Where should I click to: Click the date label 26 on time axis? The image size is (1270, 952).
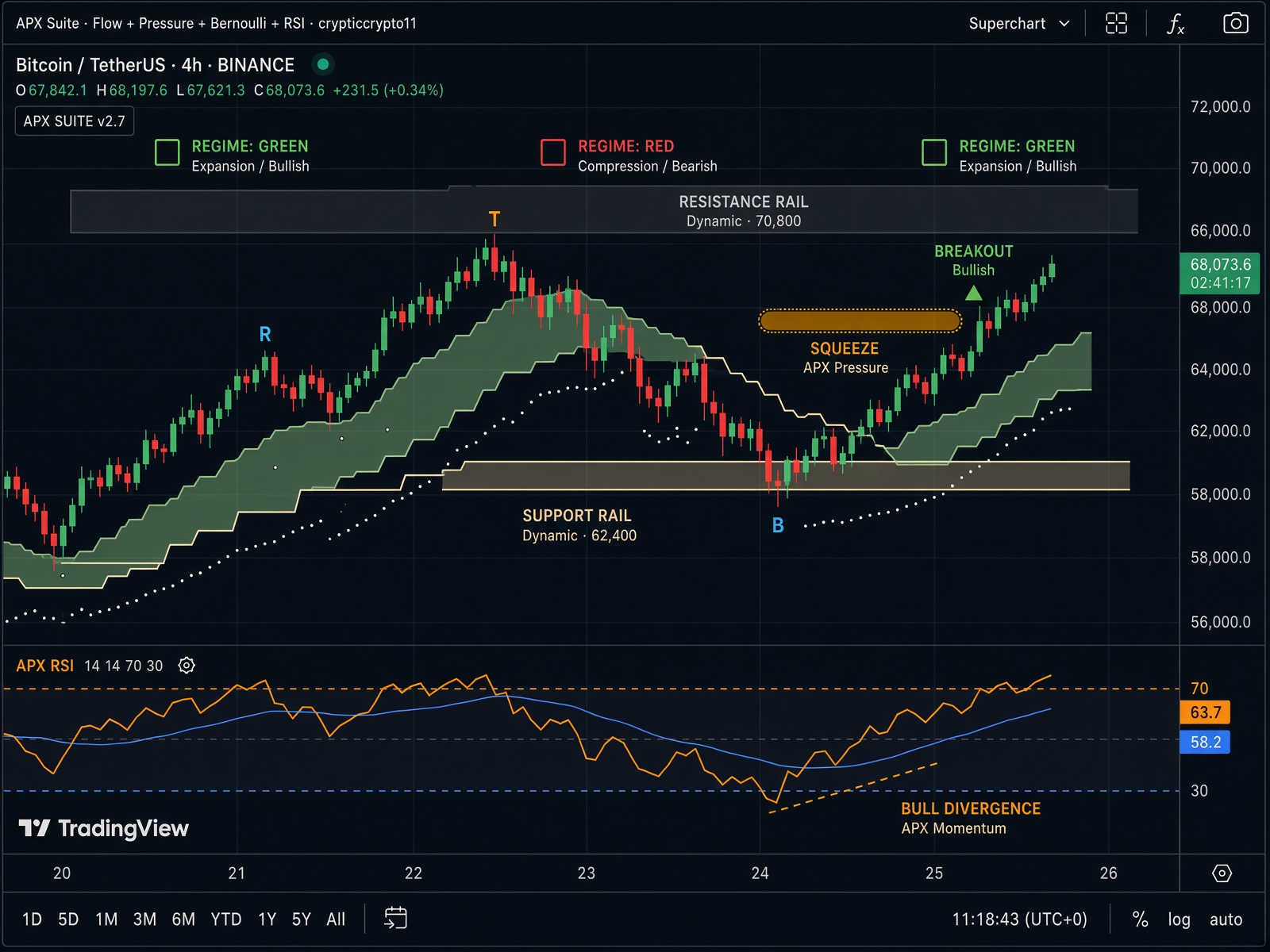1109,873
